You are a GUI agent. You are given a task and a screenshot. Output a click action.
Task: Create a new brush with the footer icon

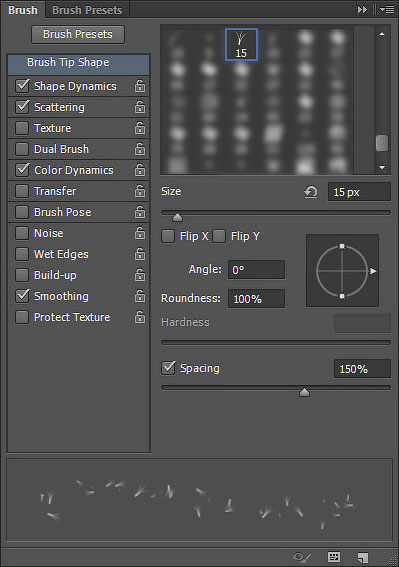pyautogui.click(x=363, y=557)
